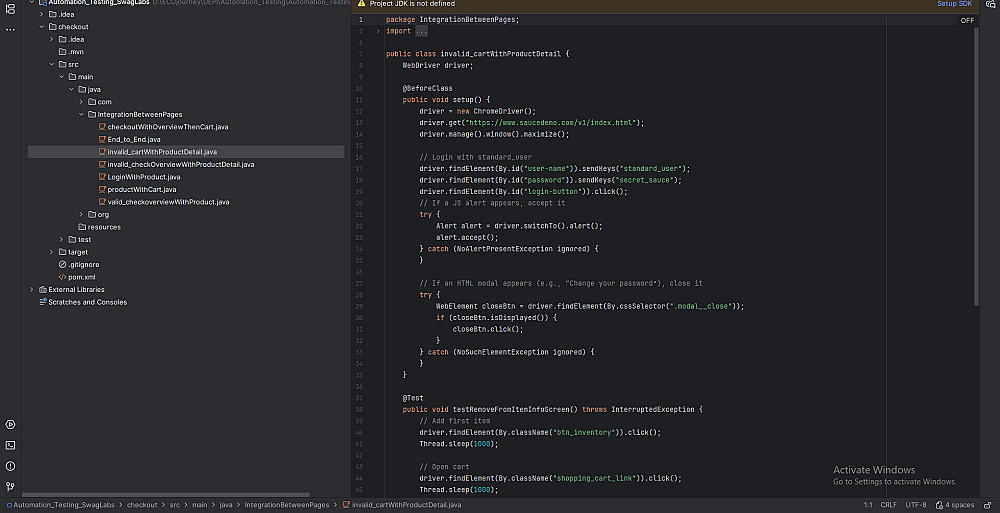The image size is (1000, 513).
Task: Click the More tool windows ellipsis
Action: [10, 30]
